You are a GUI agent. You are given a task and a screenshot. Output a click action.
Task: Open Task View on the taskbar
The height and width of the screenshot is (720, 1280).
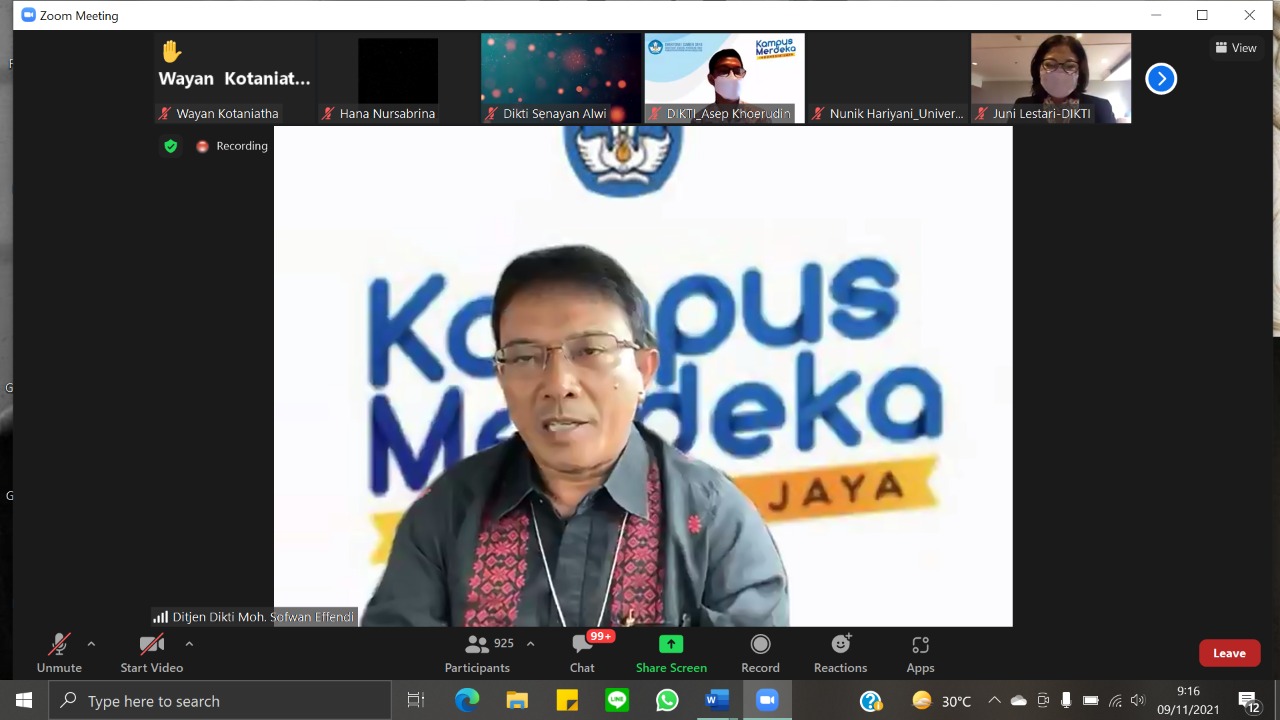pos(416,701)
